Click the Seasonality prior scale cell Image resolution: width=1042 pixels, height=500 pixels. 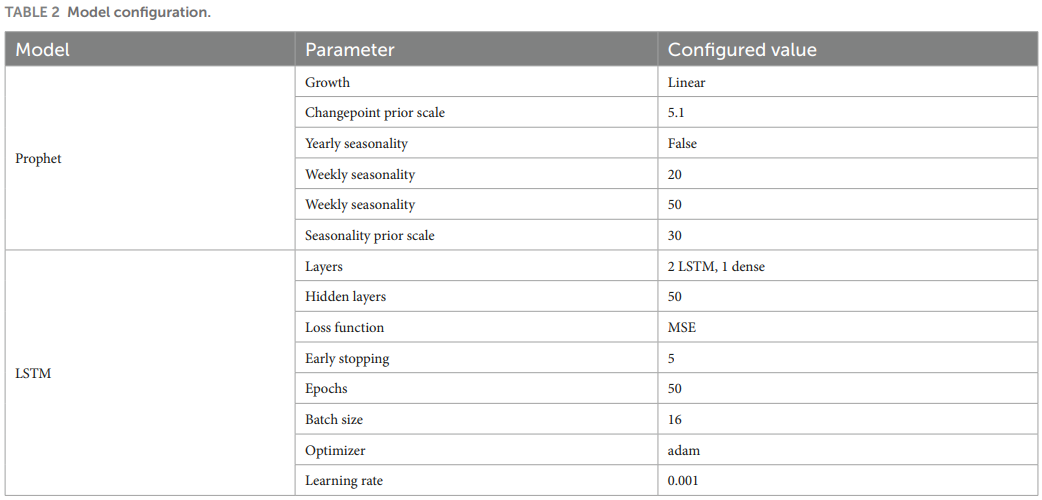point(476,235)
